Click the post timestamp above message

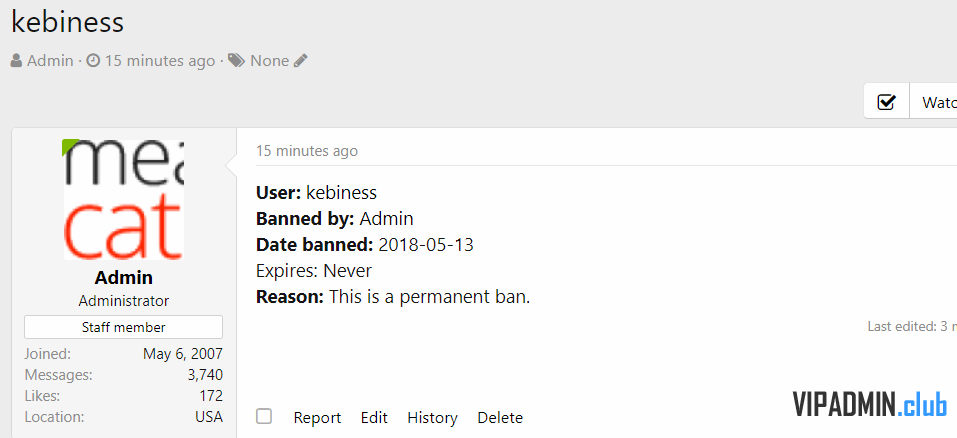click(307, 151)
